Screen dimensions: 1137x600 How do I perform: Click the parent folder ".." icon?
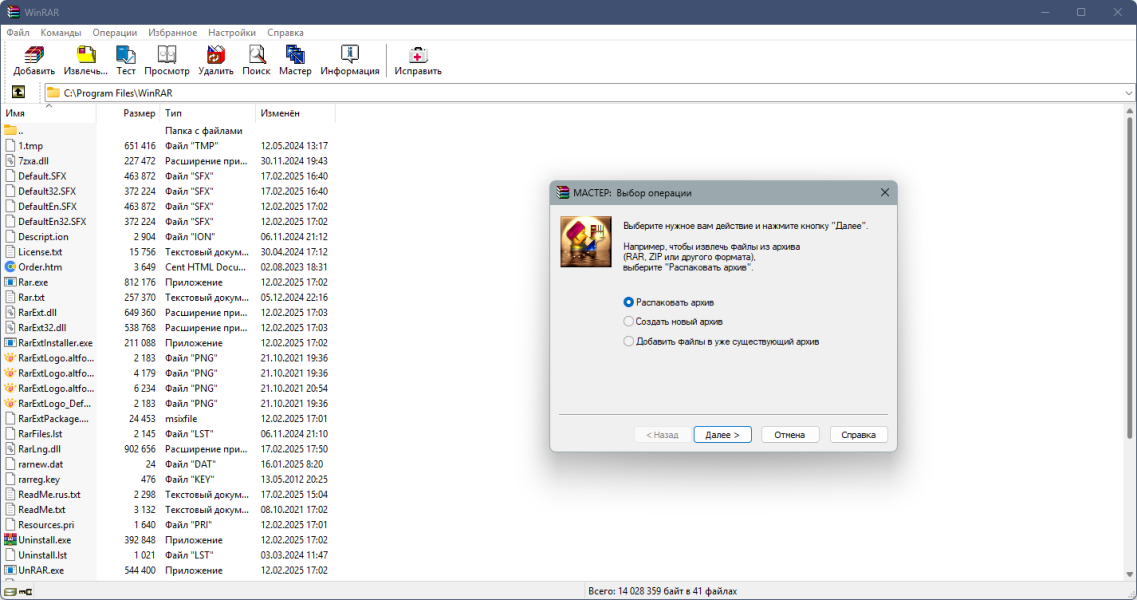[x=10, y=131]
